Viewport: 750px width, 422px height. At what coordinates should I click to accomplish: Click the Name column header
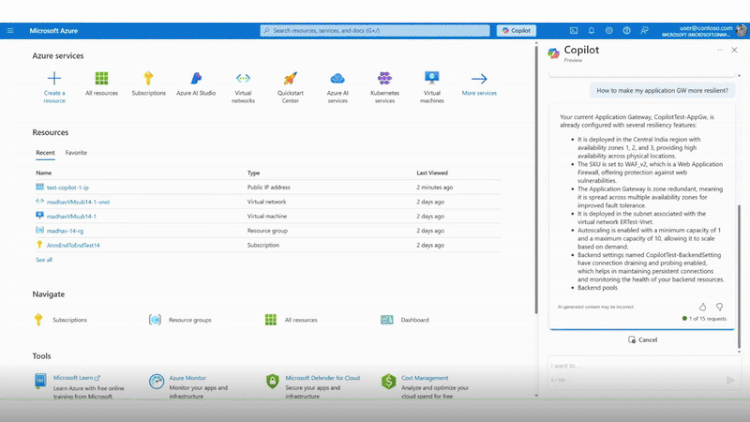(44, 173)
